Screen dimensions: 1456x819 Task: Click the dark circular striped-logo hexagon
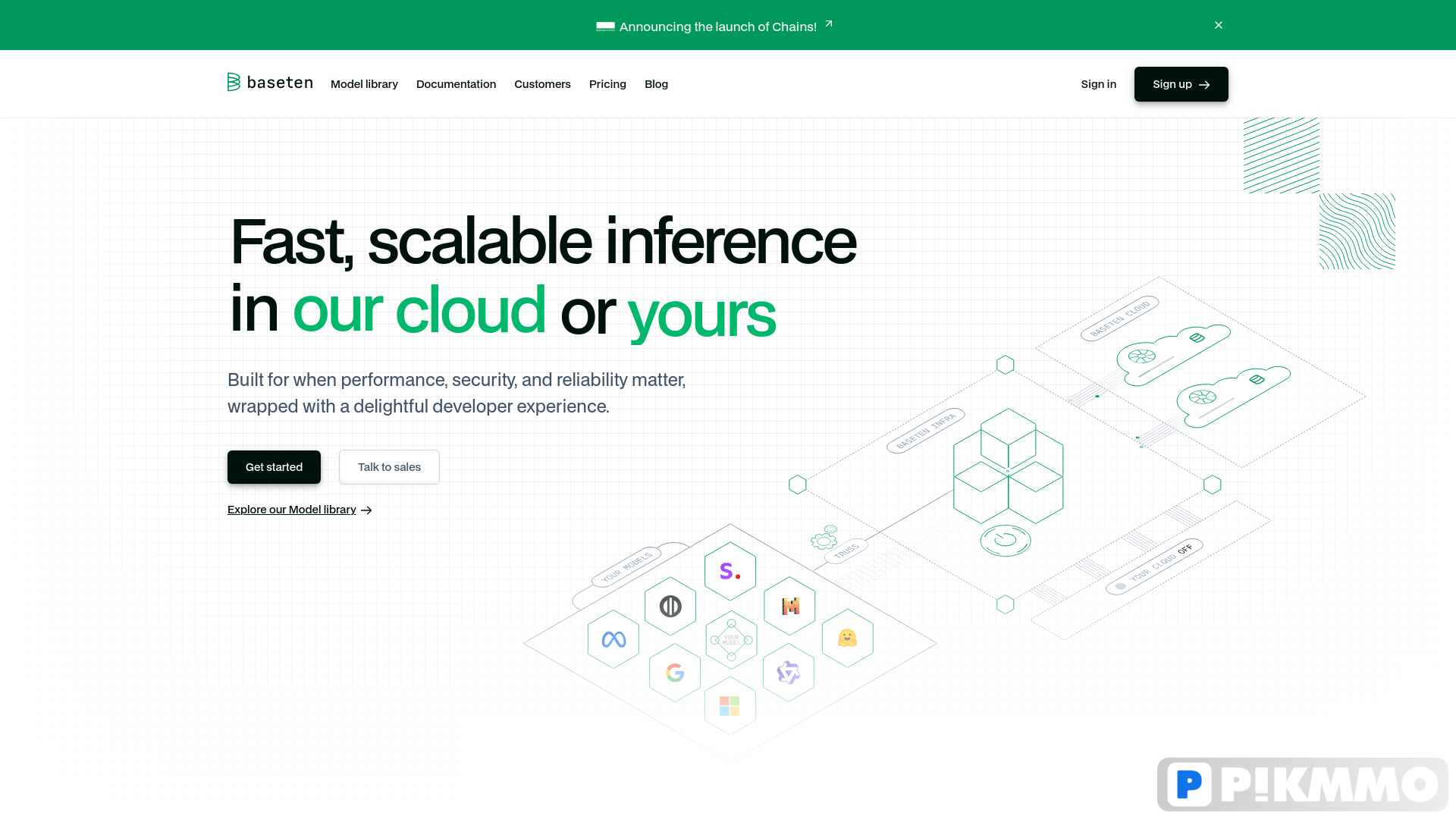[670, 606]
